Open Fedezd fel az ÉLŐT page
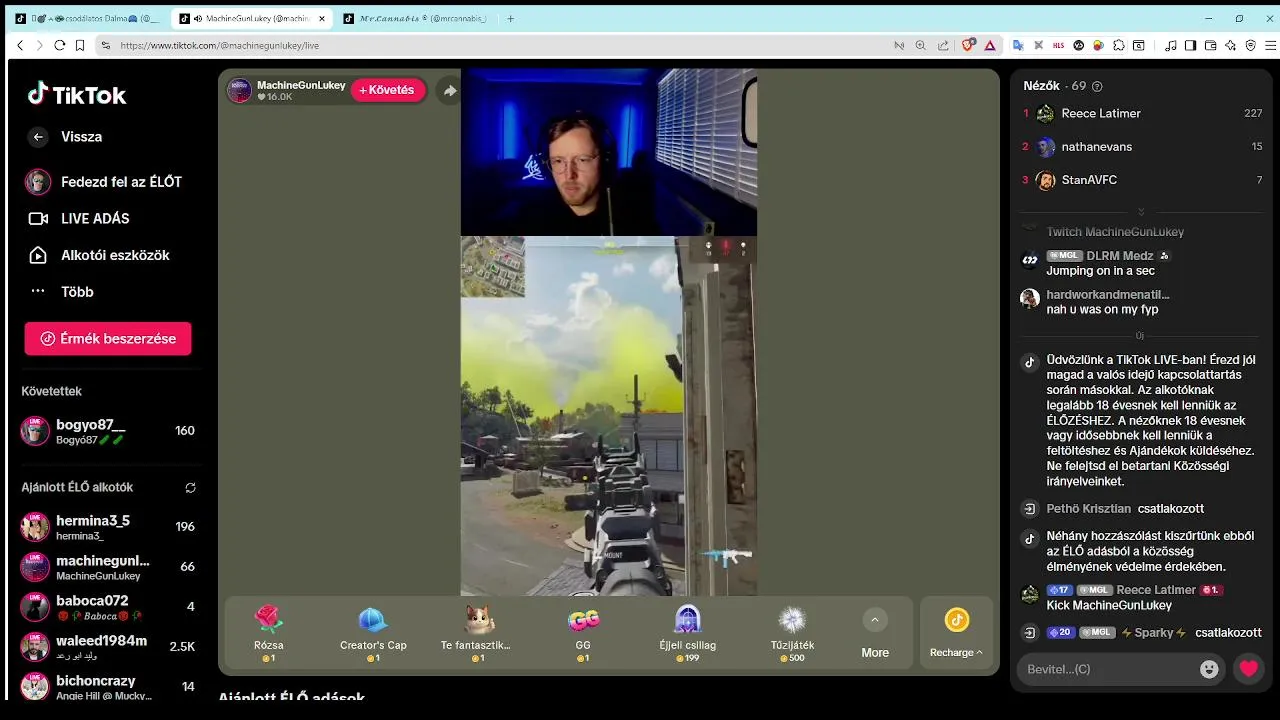 103,182
